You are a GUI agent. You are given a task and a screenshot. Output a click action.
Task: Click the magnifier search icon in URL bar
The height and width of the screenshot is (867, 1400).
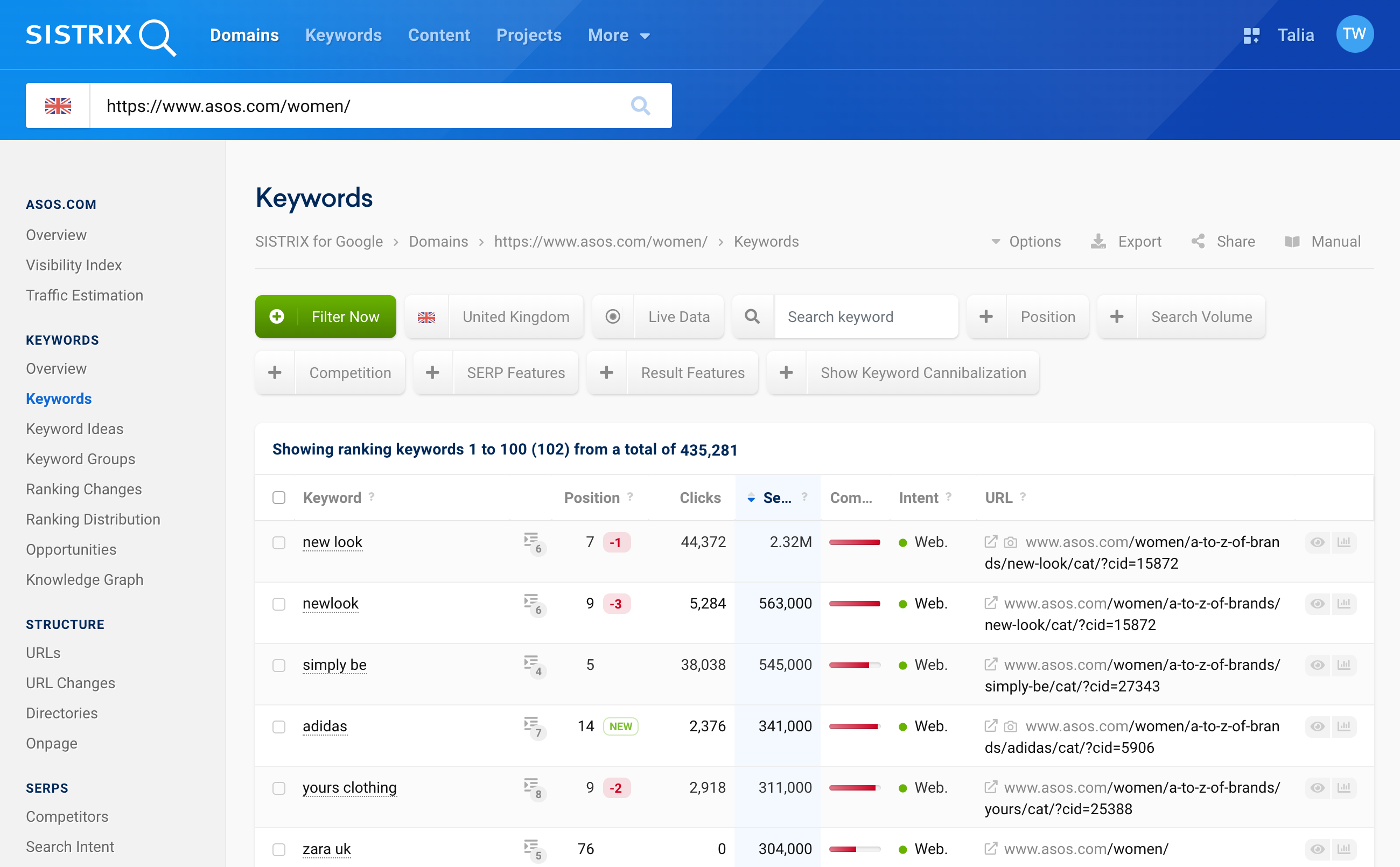pos(640,106)
